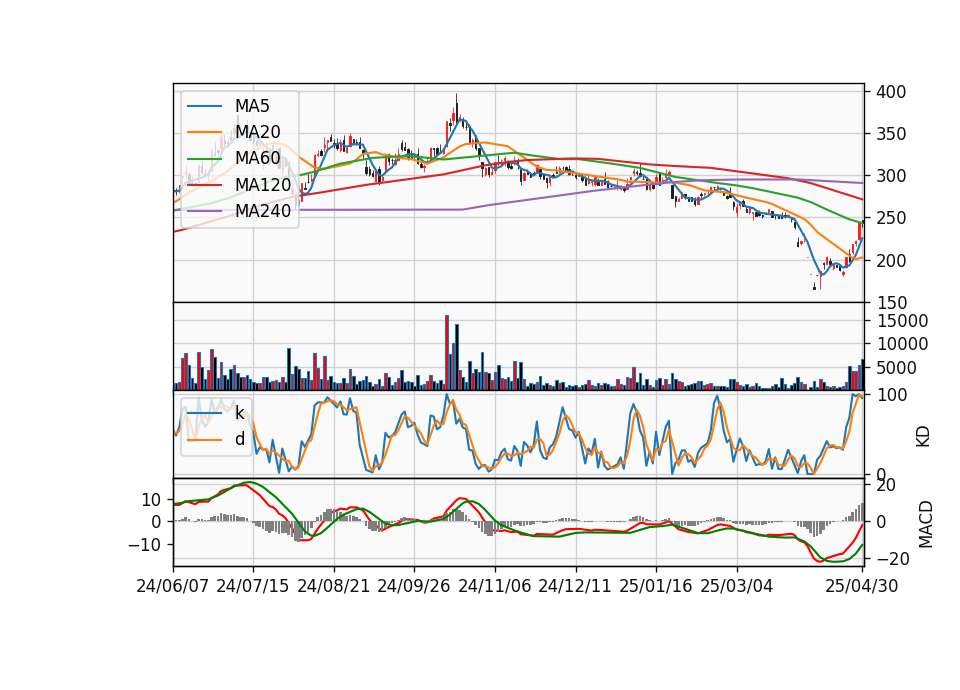Click the 24/08/21 date axis label
960x690 pixels.
pos(334,586)
